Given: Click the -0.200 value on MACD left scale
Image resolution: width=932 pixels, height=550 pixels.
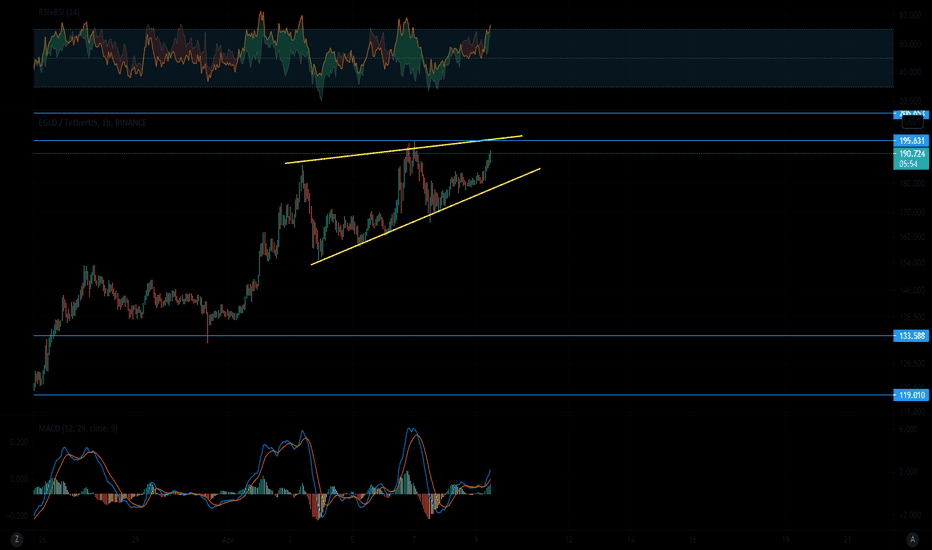Looking at the screenshot, I should point(17,516).
